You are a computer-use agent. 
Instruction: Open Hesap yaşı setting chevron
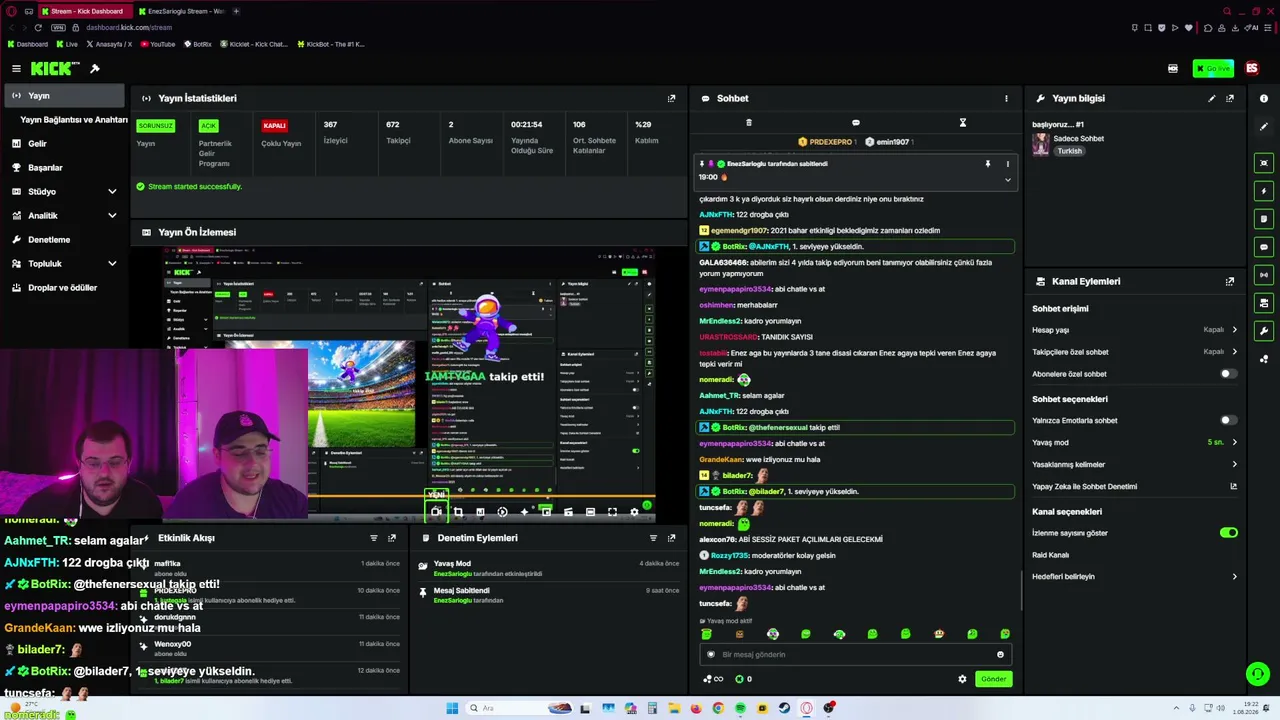point(1234,330)
